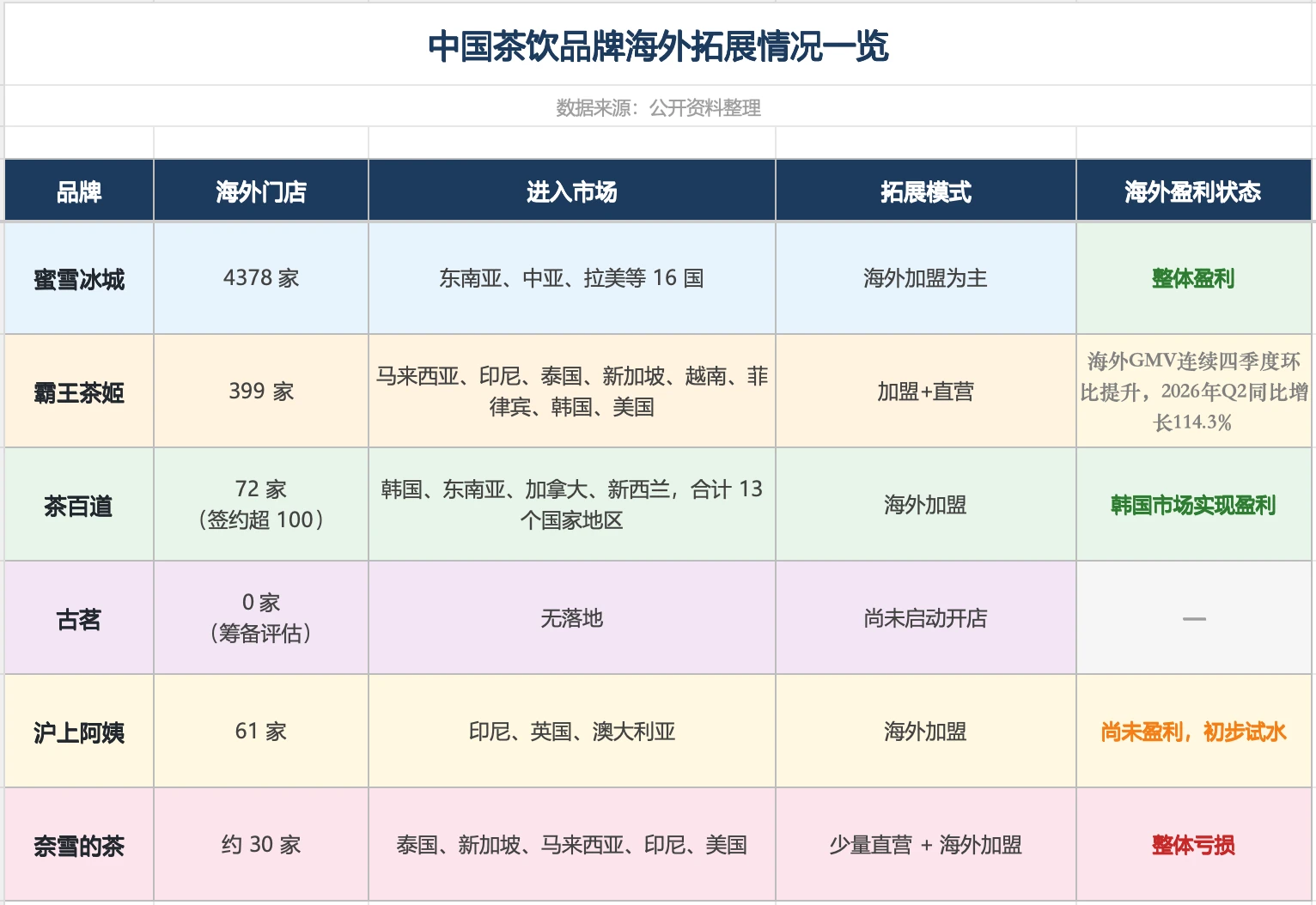Select the 无落地 cell
Image resolution: width=1316 pixels, height=905 pixels.
pyautogui.click(x=572, y=618)
